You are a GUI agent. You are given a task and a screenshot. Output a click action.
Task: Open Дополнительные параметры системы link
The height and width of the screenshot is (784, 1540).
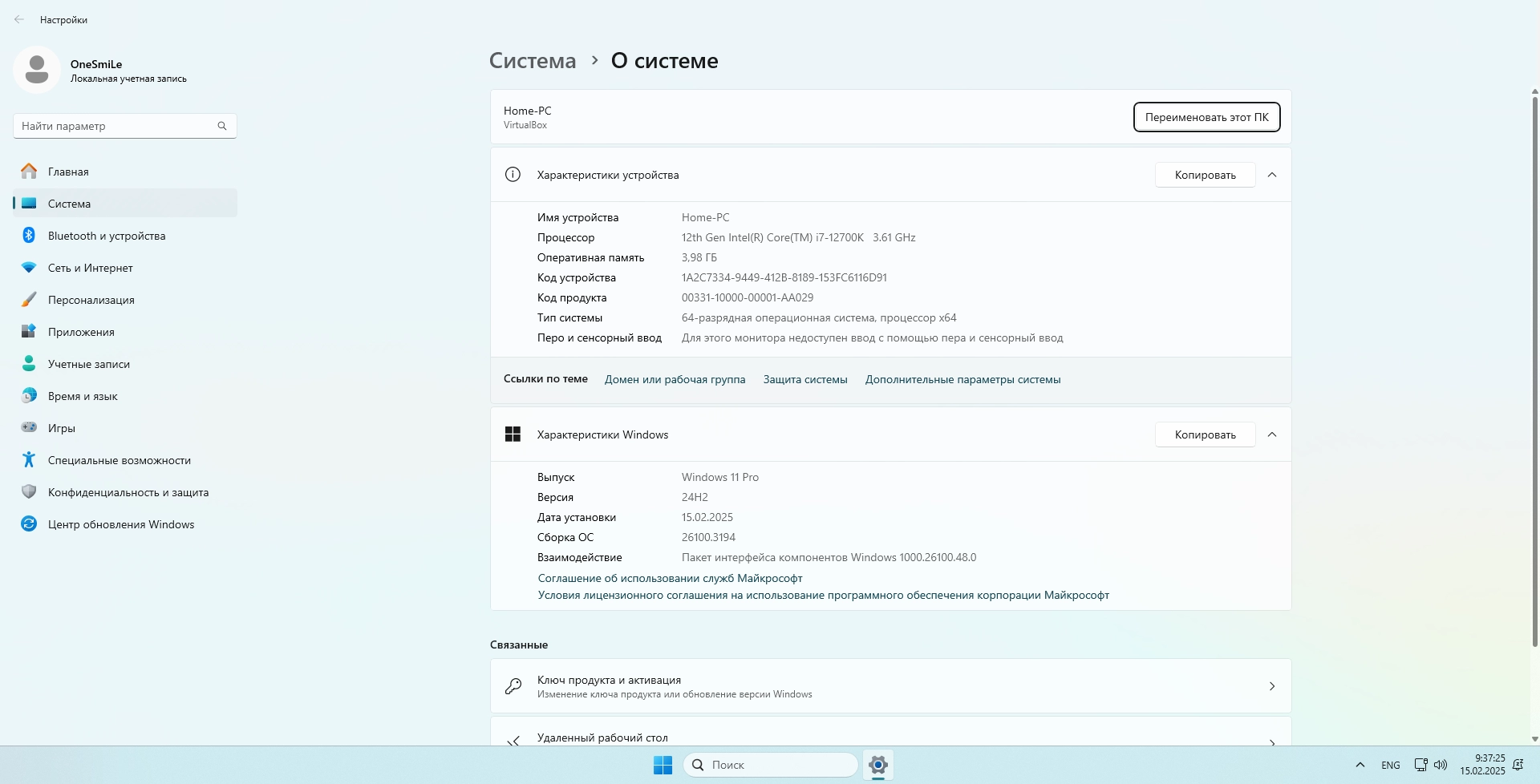click(x=962, y=379)
